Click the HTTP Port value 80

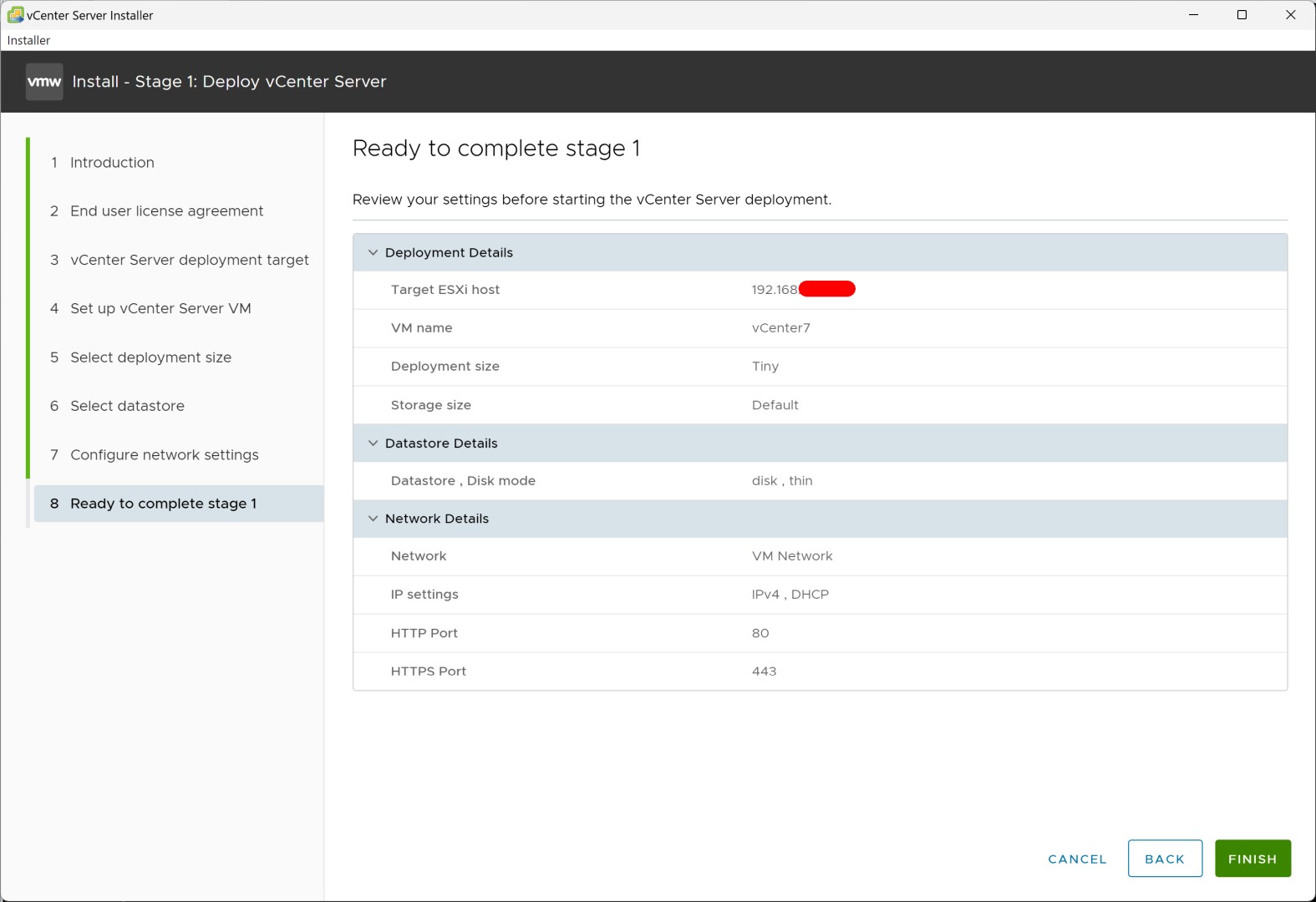760,633
